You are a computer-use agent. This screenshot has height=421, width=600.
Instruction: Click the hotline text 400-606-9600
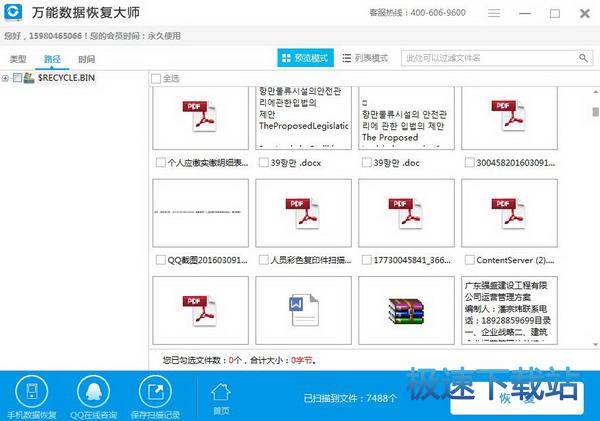(x=438, y=13)
